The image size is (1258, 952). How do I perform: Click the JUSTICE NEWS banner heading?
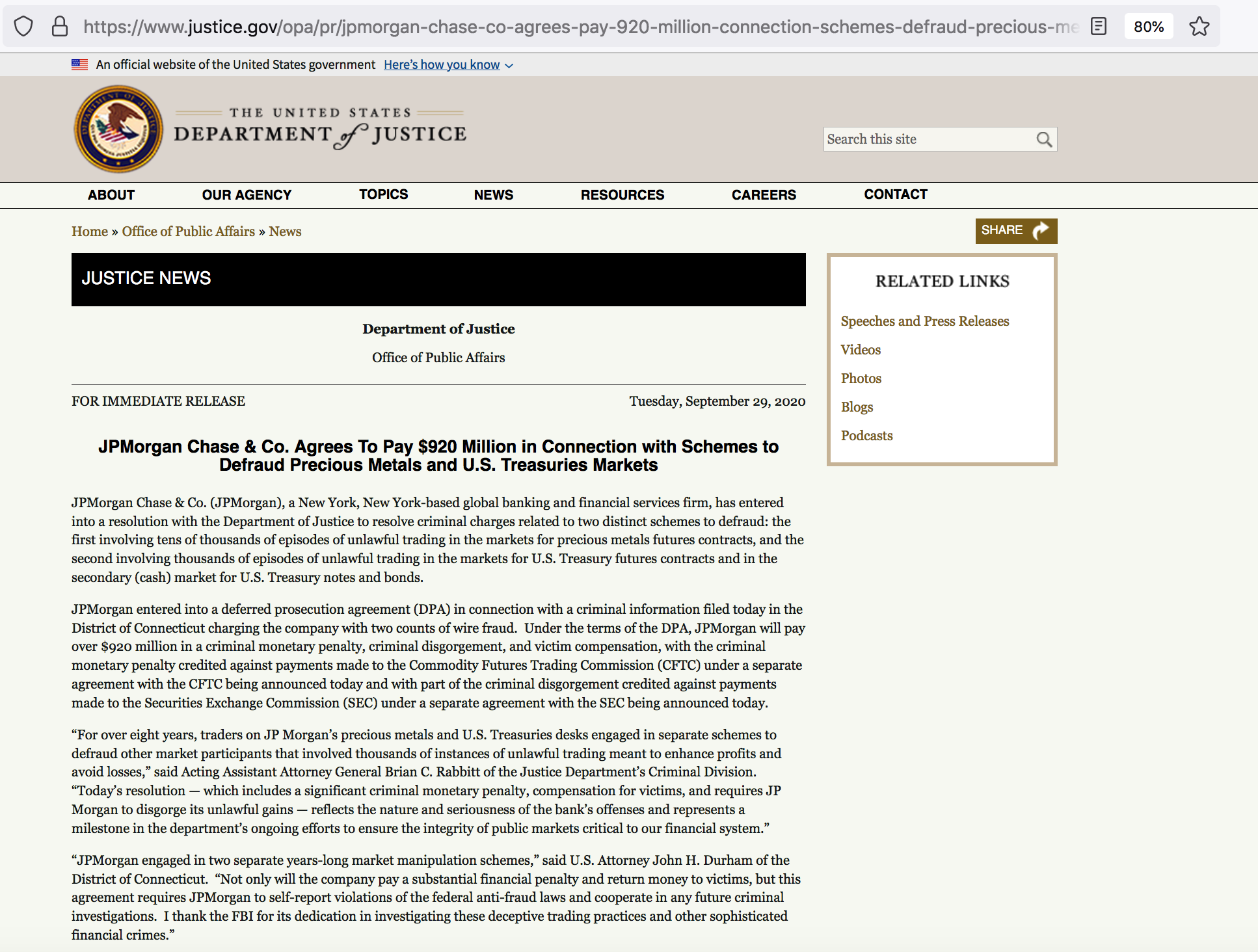(146, 278)
